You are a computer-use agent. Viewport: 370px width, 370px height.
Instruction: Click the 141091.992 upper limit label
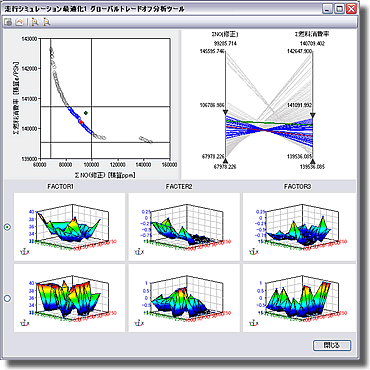[x=300, y=105]
